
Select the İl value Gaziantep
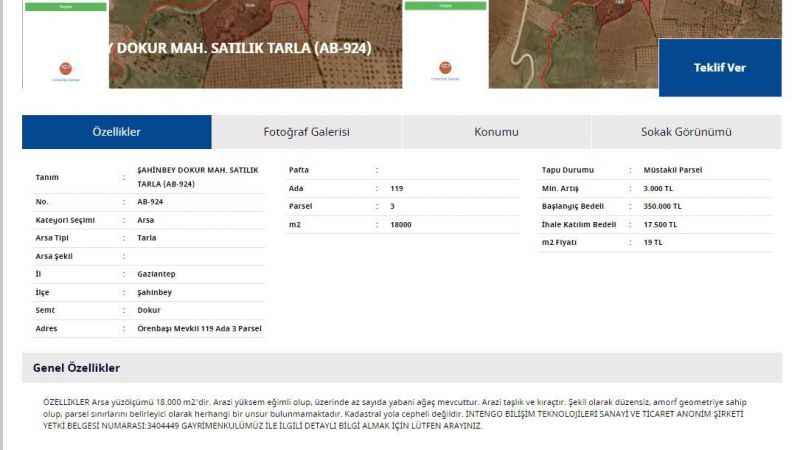click(x=156, y=274)
